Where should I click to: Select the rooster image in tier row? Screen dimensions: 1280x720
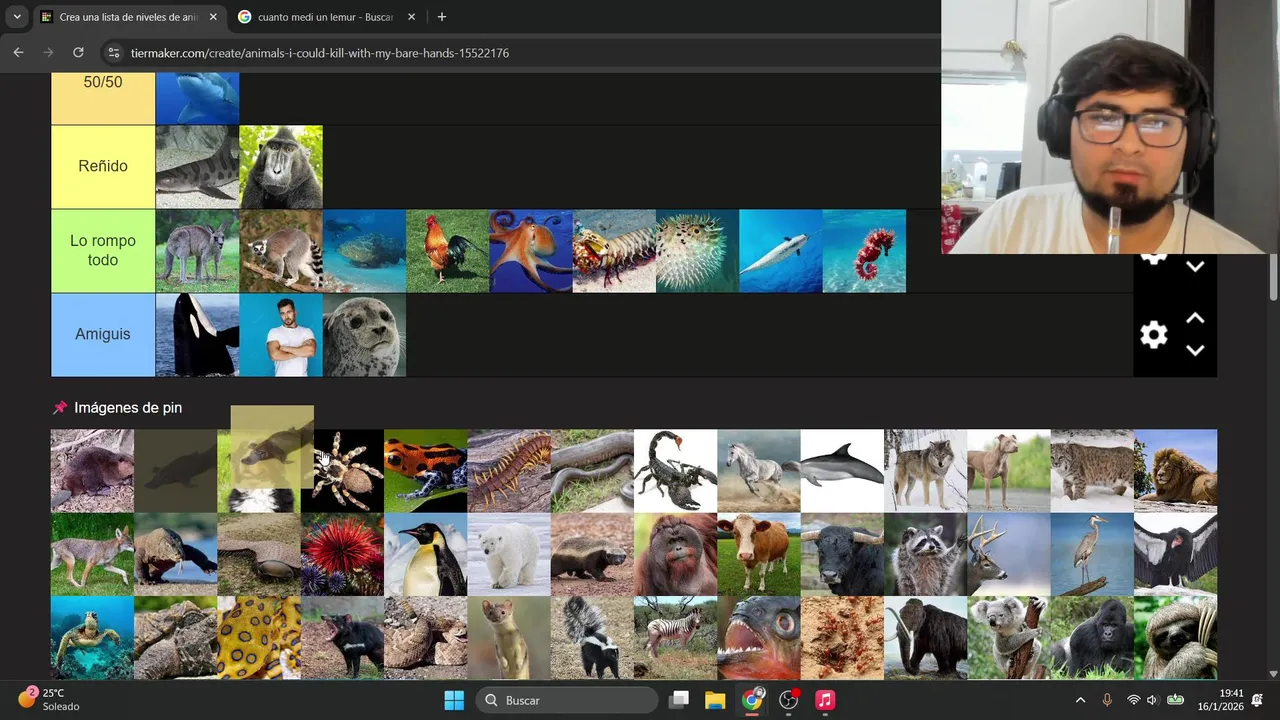point(447,251)
